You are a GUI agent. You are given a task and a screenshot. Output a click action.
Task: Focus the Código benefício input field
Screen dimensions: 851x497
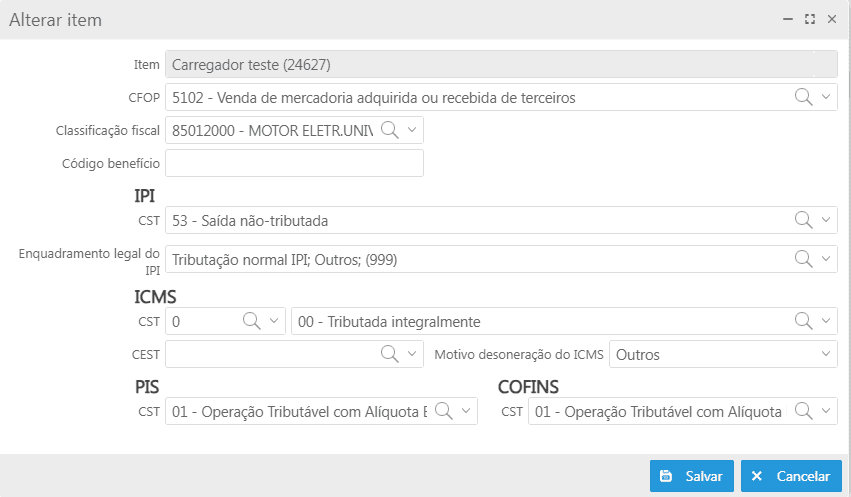click(x=294, y=163)
